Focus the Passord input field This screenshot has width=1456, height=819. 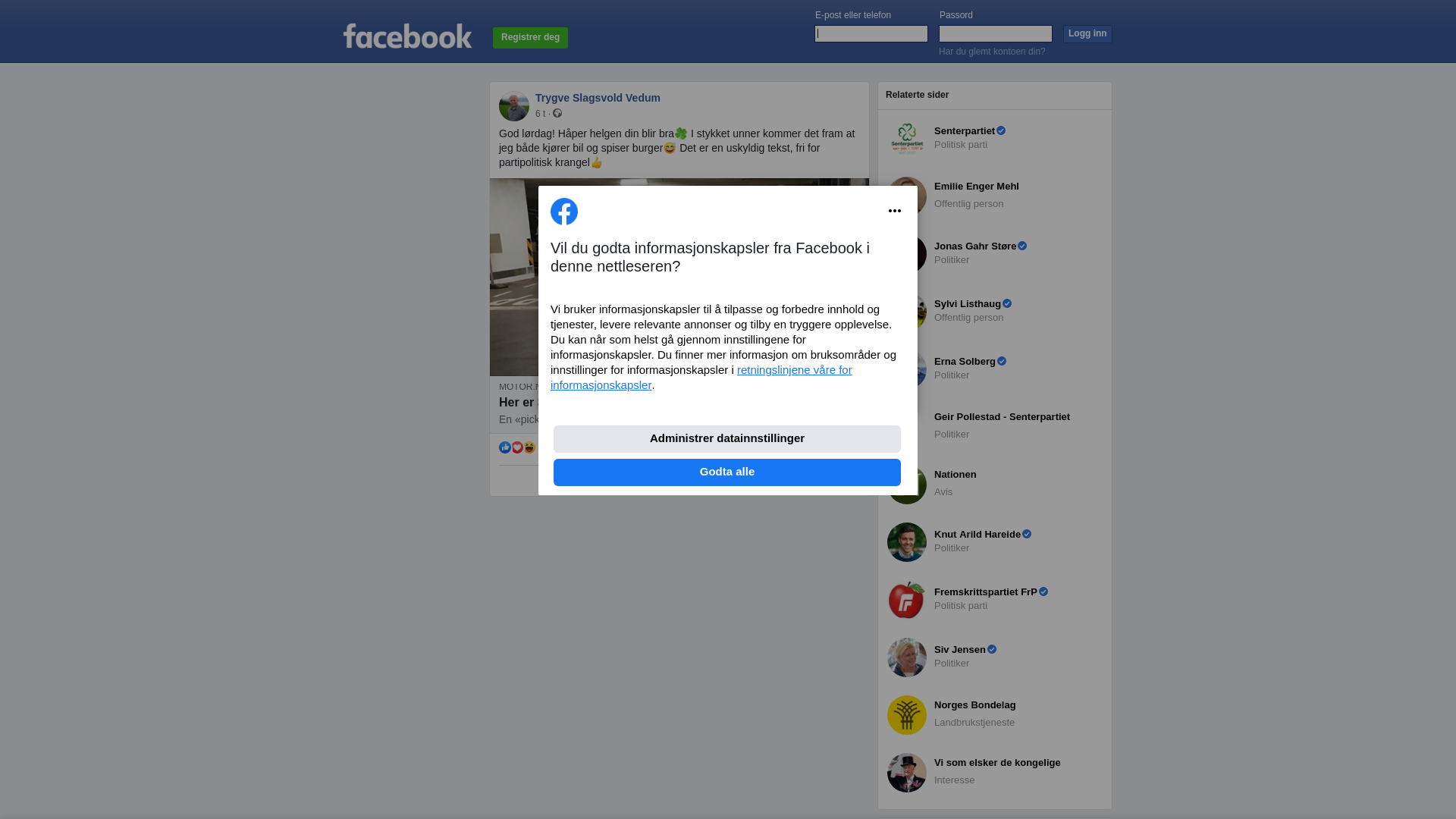click(996, 33)
